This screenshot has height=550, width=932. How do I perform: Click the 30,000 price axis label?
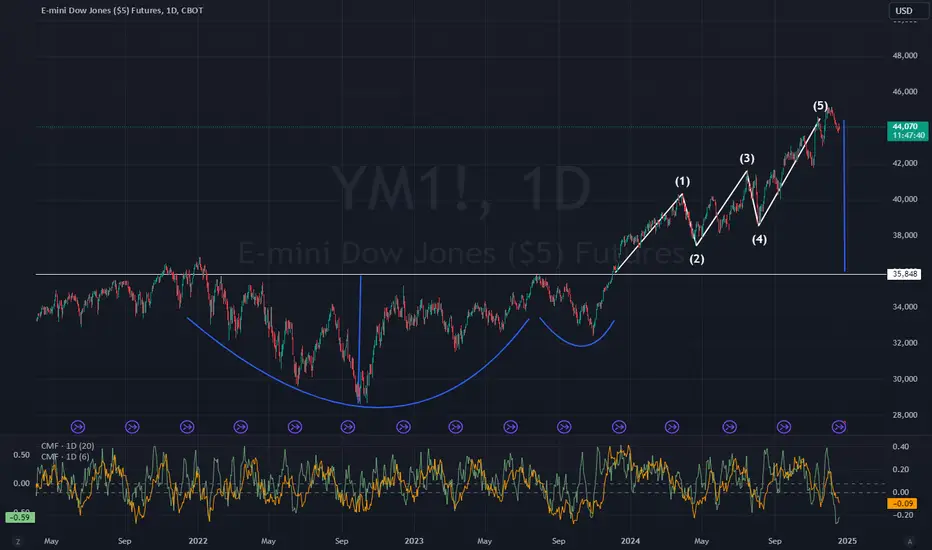pos(905,379)
